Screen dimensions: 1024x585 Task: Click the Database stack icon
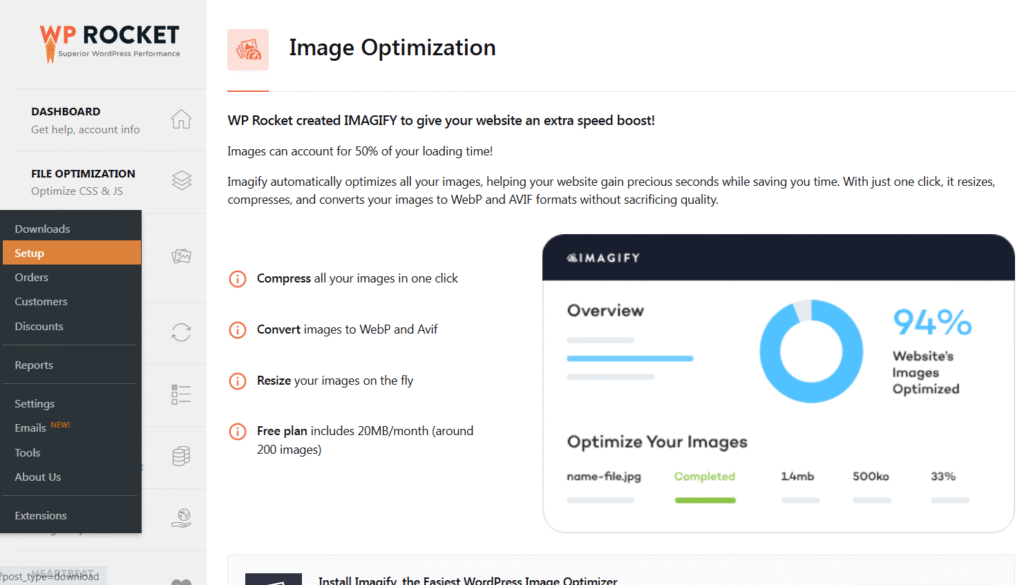tap(181, 457)
